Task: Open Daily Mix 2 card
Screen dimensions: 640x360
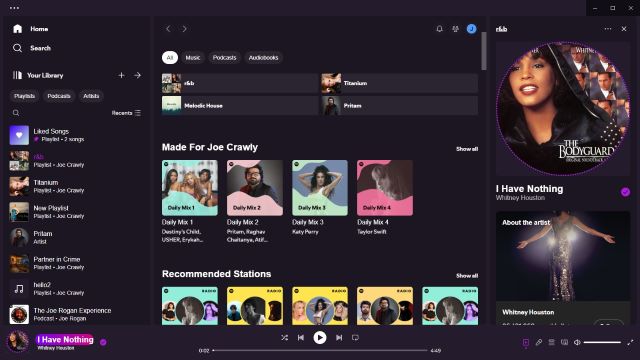Action: [255, 202]
